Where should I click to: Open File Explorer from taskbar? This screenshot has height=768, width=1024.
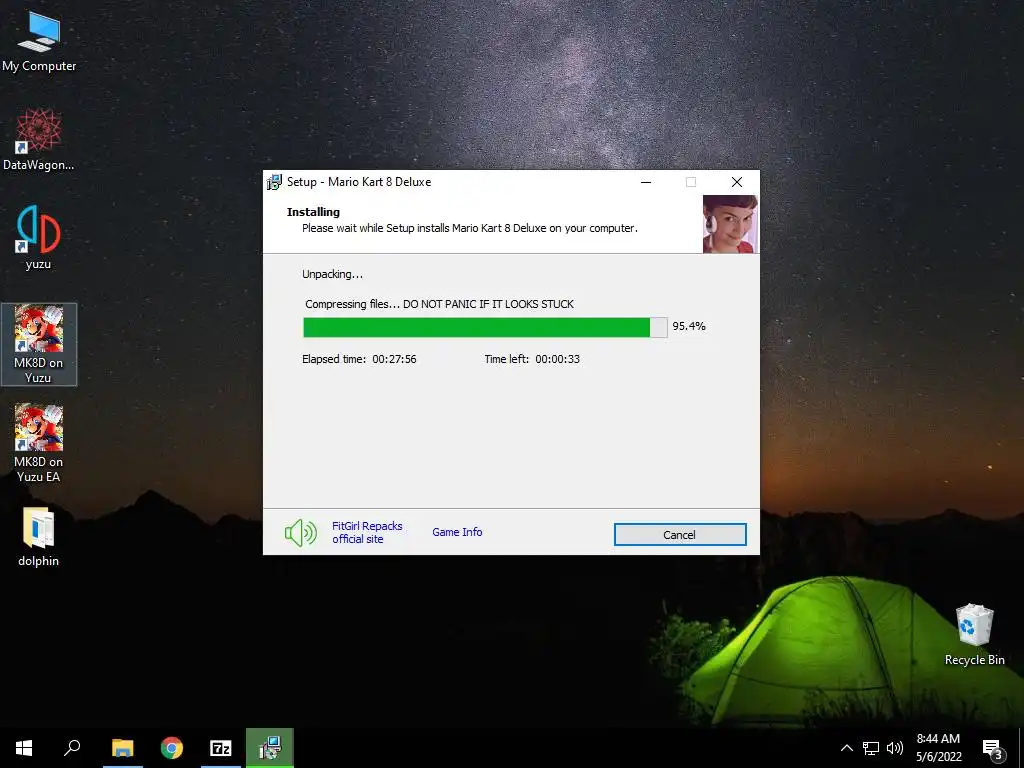click(122, 748)
